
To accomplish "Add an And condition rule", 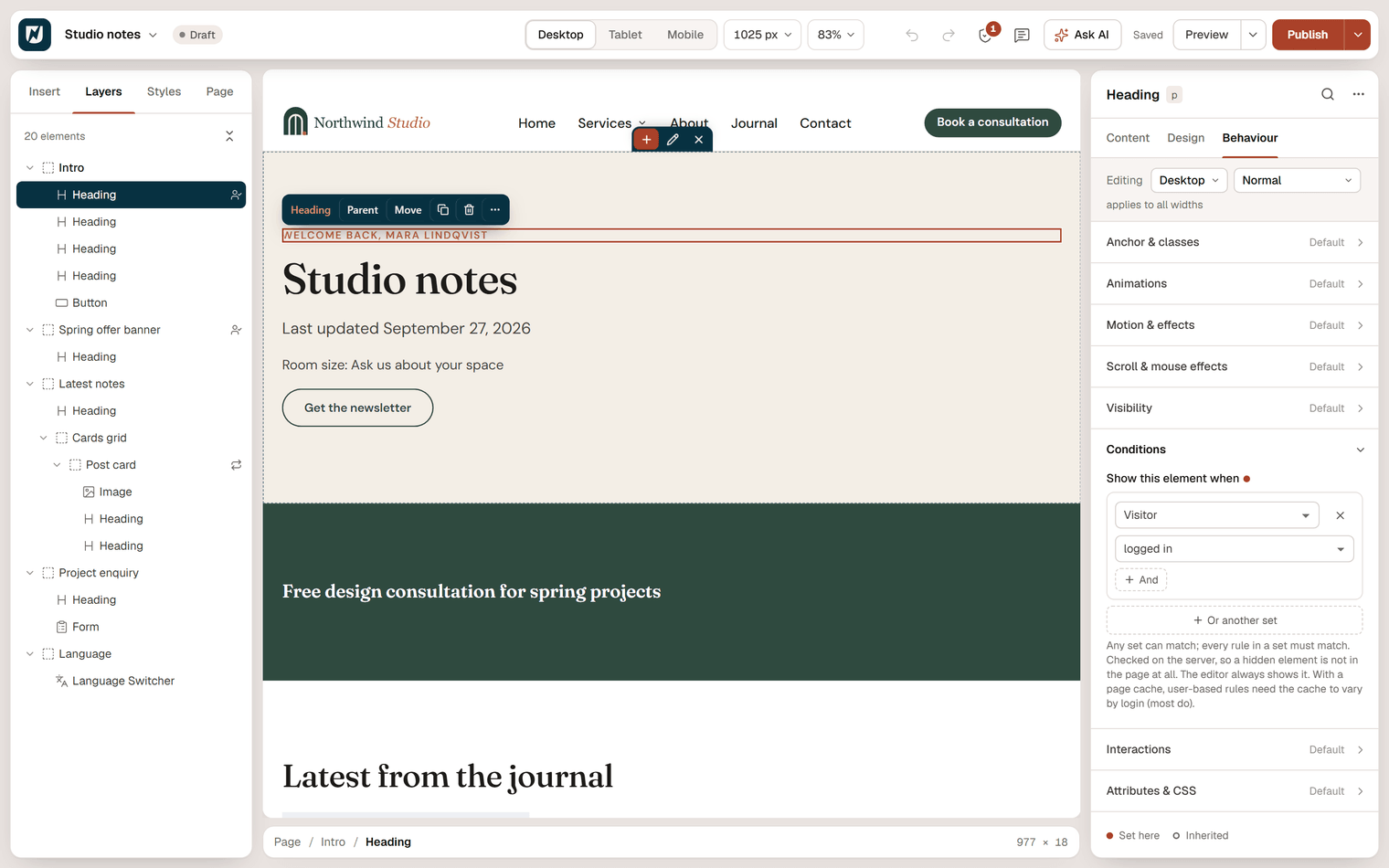I will pyautogui.click(x=1140, y=580).
